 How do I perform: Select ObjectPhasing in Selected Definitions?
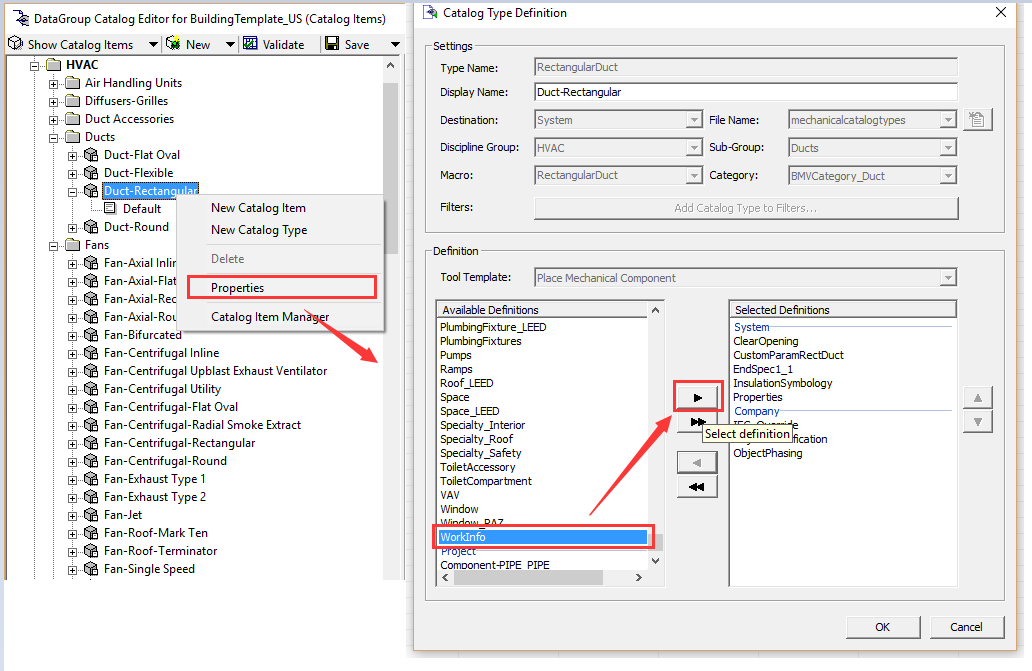click(x=767, y=453)
